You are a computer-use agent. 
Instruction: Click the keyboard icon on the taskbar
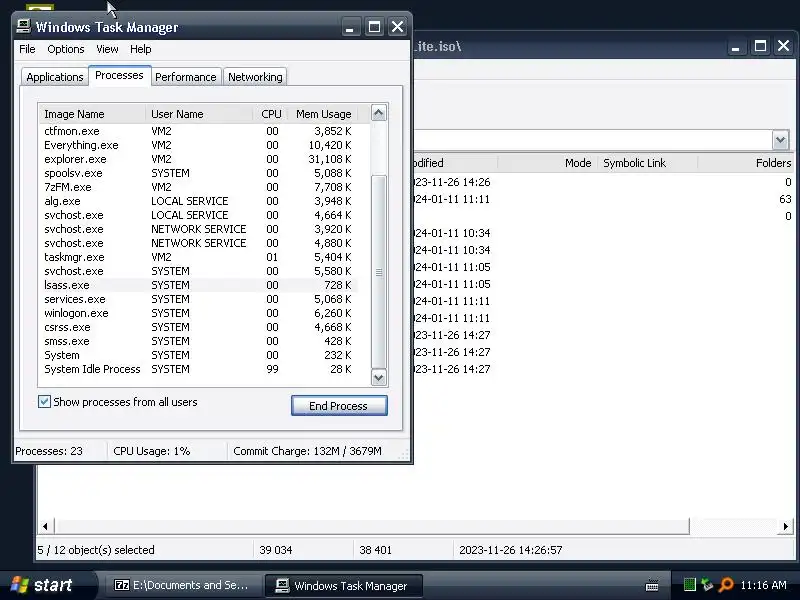652,585
